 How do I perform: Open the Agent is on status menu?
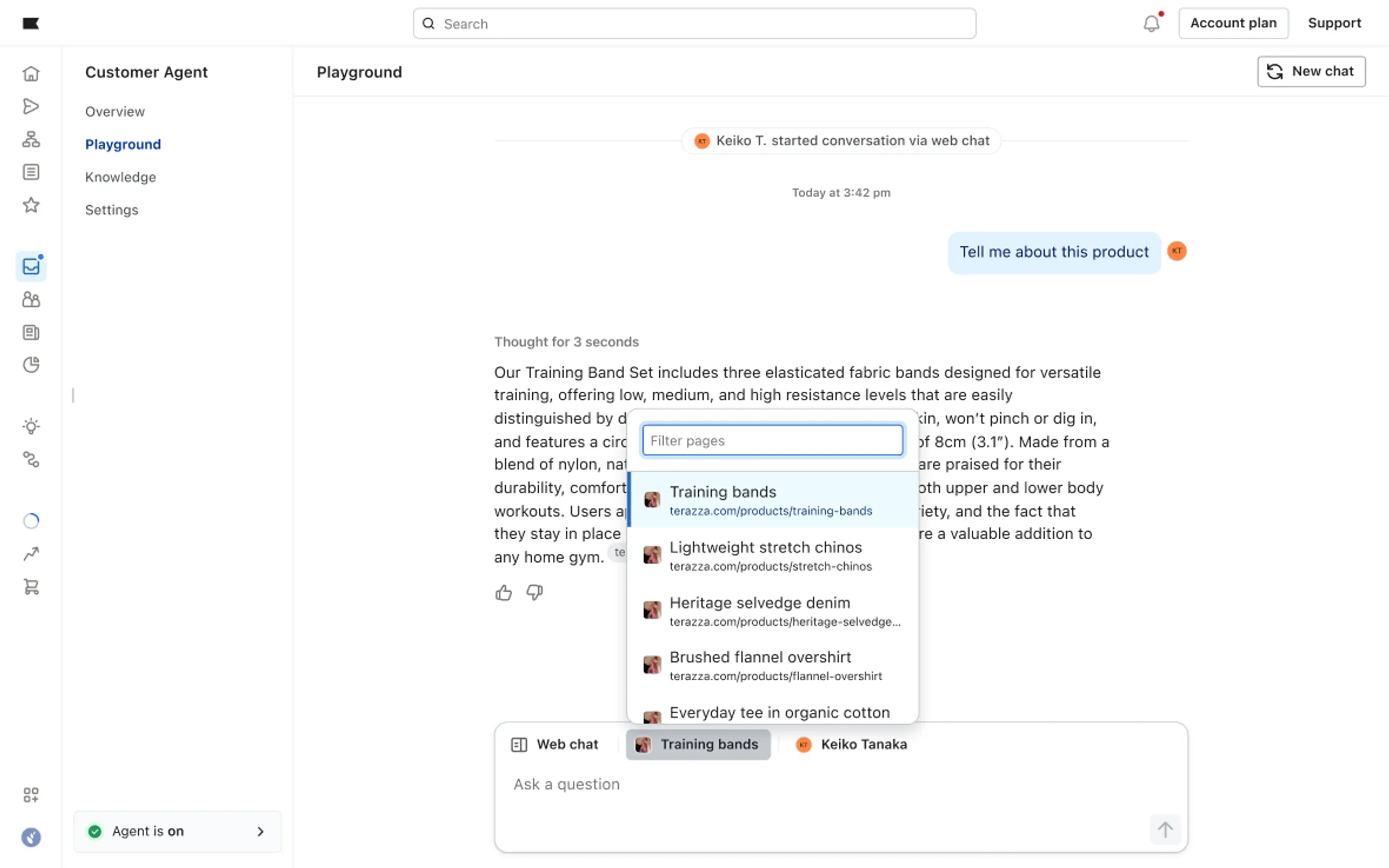pyautogui.click(x=177, y=831)
